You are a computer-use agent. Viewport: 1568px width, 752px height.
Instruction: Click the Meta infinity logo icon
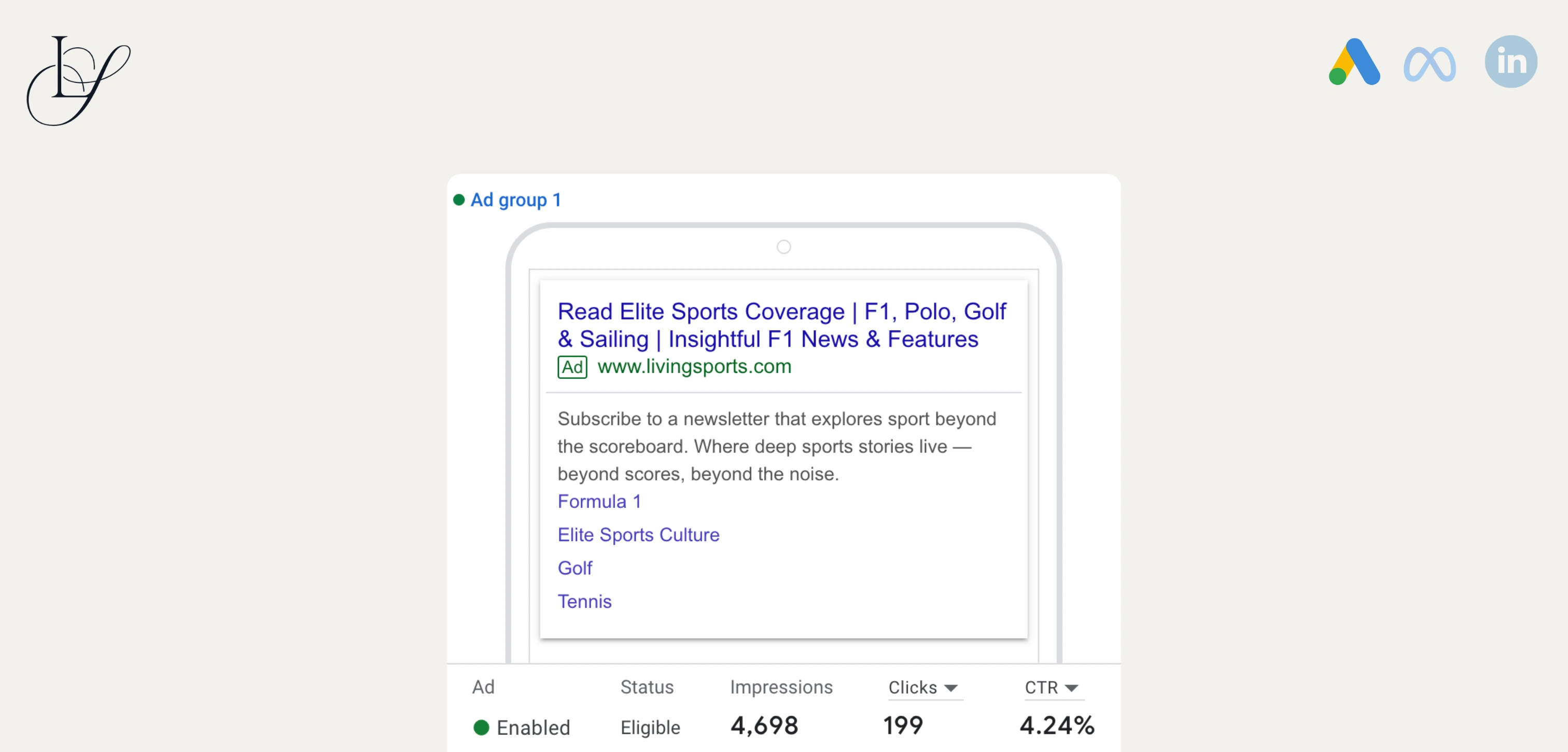pyautogui.click(x=1429, y=64)
